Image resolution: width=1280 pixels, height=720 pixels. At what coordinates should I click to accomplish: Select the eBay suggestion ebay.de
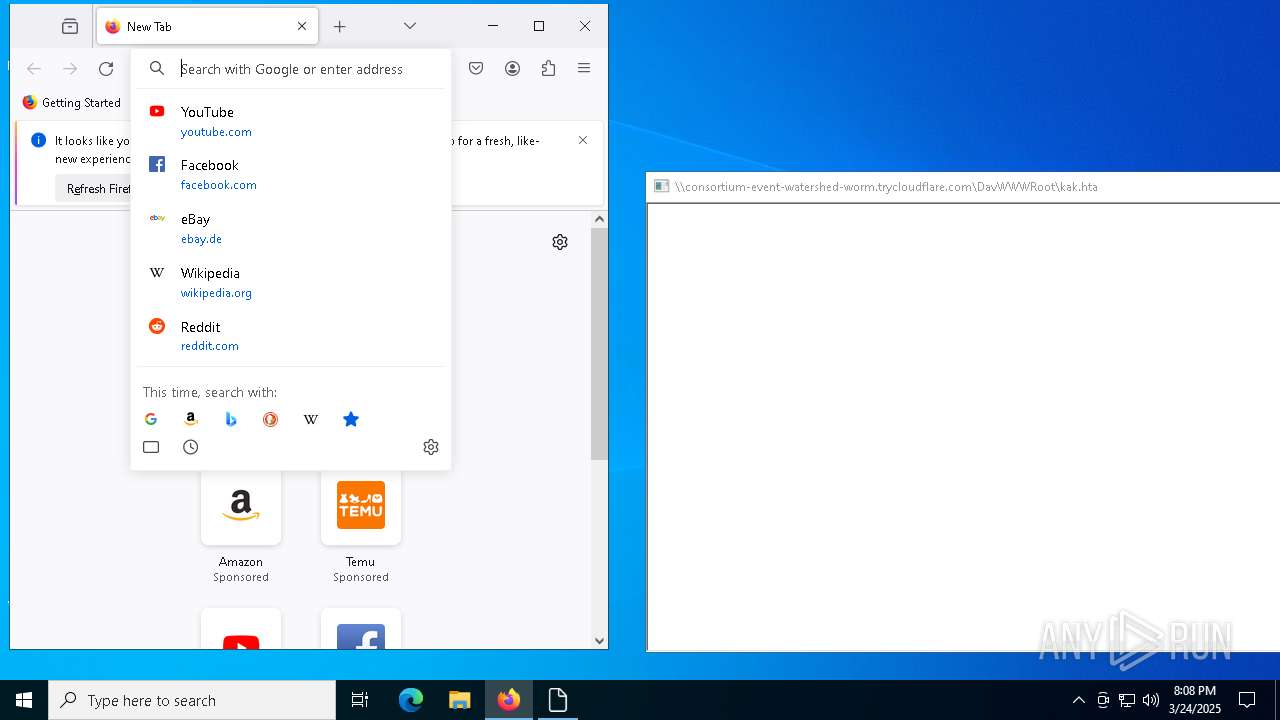[291, 228]
